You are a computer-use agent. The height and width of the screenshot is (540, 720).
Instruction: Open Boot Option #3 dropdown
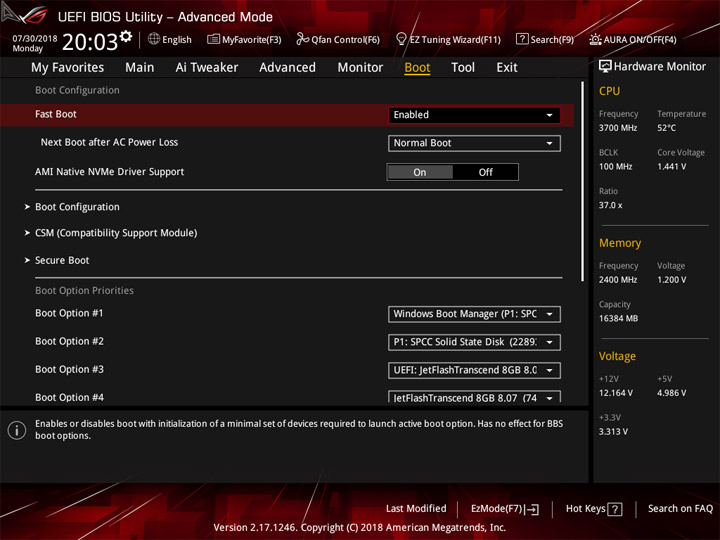point(474,370)
